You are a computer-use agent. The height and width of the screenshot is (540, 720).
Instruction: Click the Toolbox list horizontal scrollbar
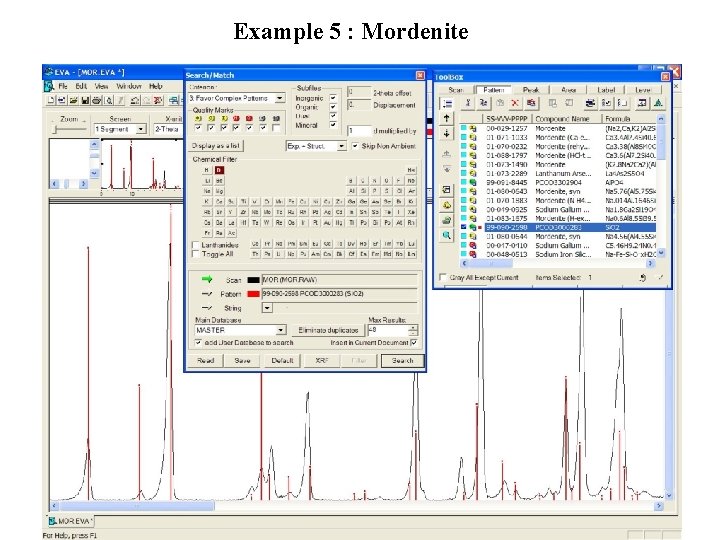(x=557, y=264)
